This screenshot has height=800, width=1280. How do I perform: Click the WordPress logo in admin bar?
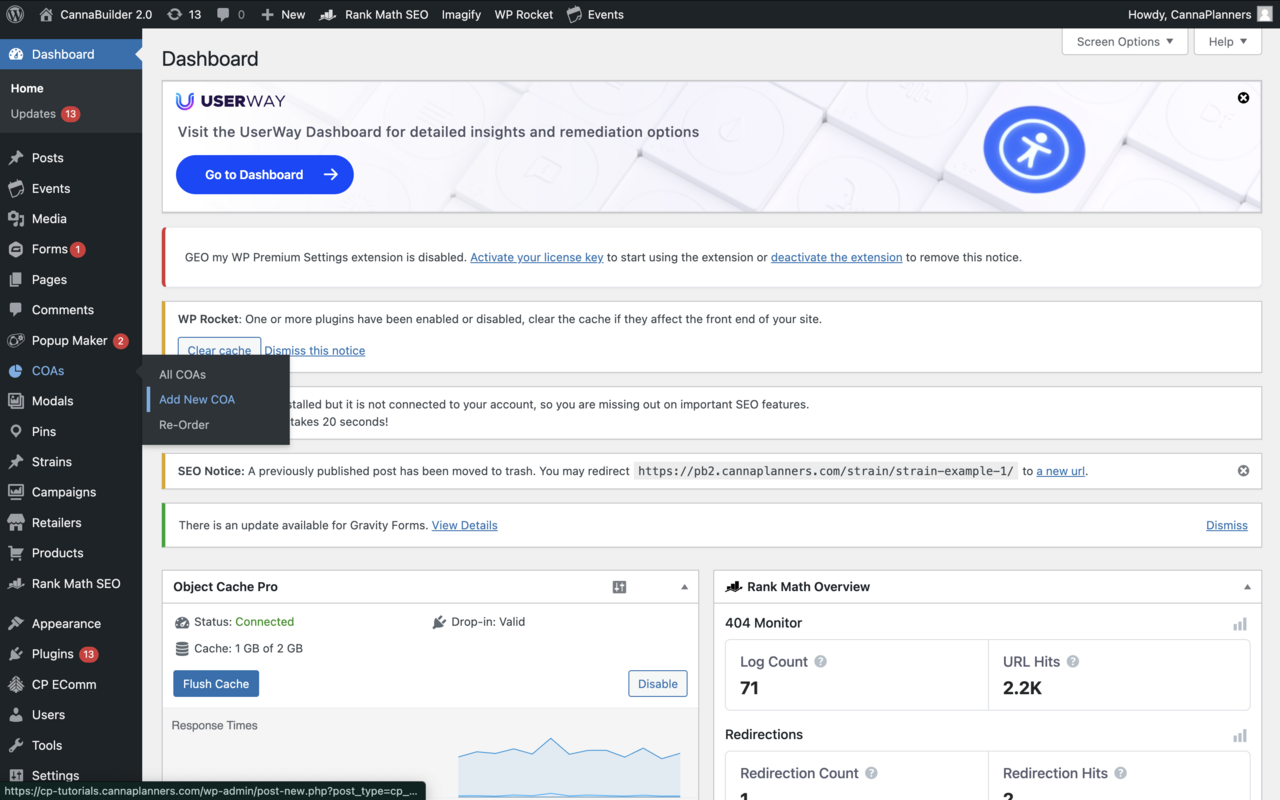(15, 14)
